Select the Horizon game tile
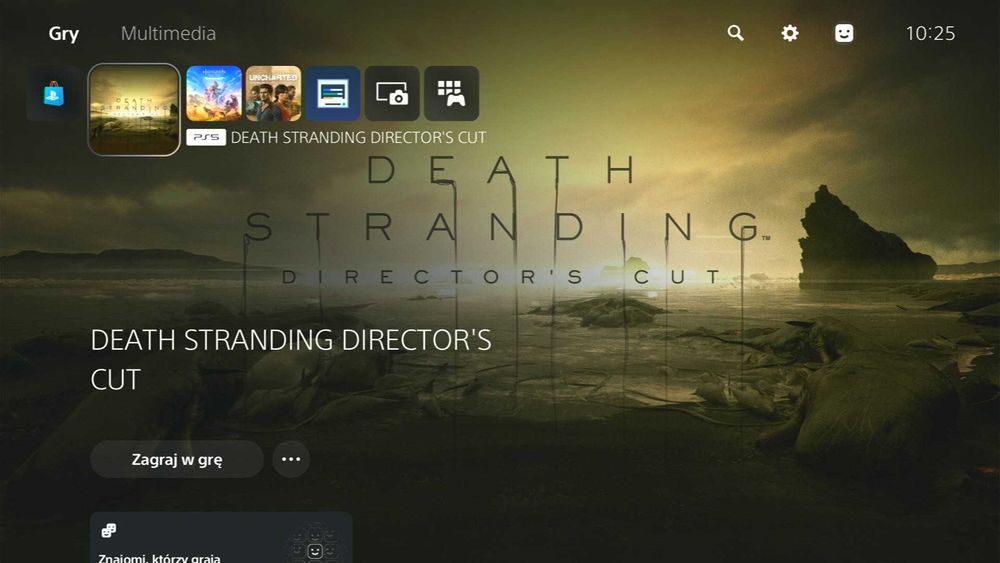 tap(214, 93)
